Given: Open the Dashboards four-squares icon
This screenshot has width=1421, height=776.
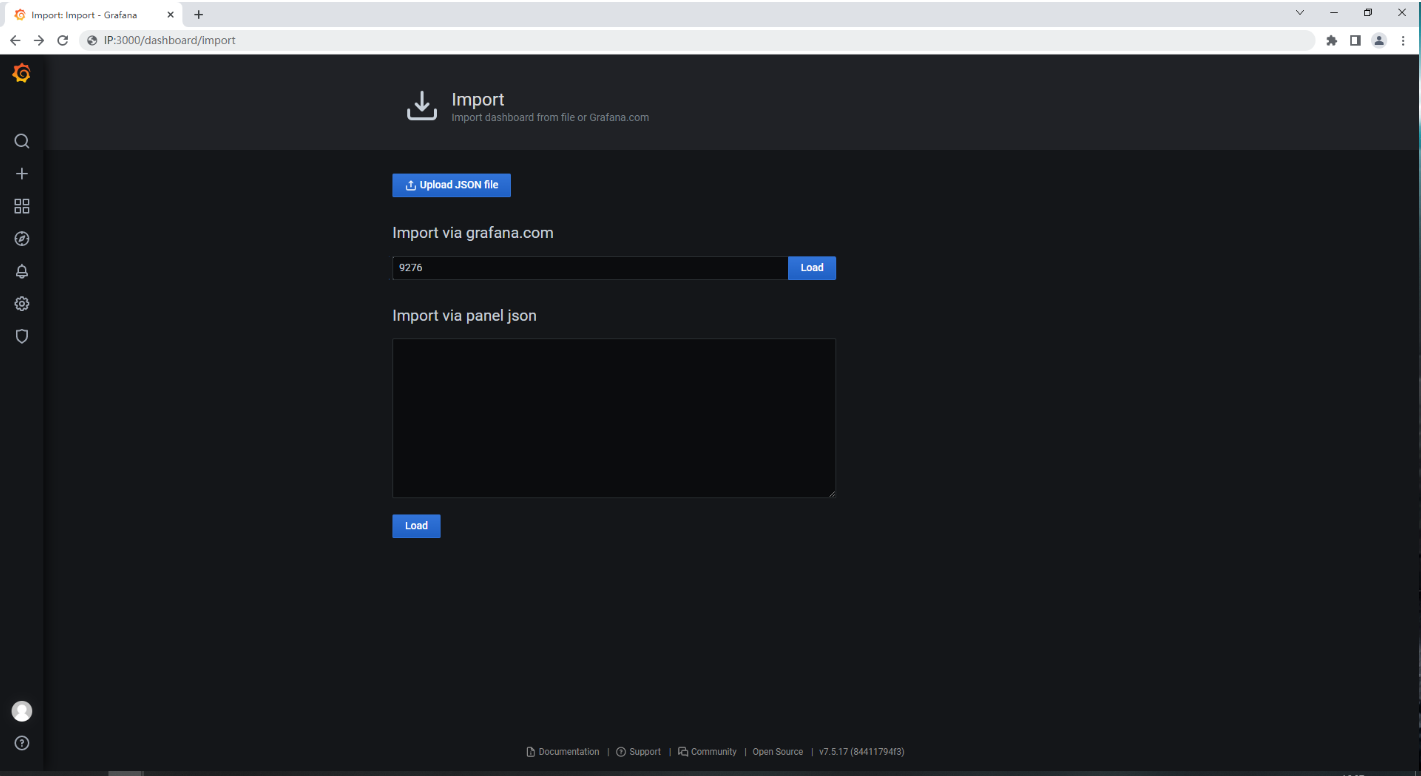Looking at the screenshot, I should 22,206.
